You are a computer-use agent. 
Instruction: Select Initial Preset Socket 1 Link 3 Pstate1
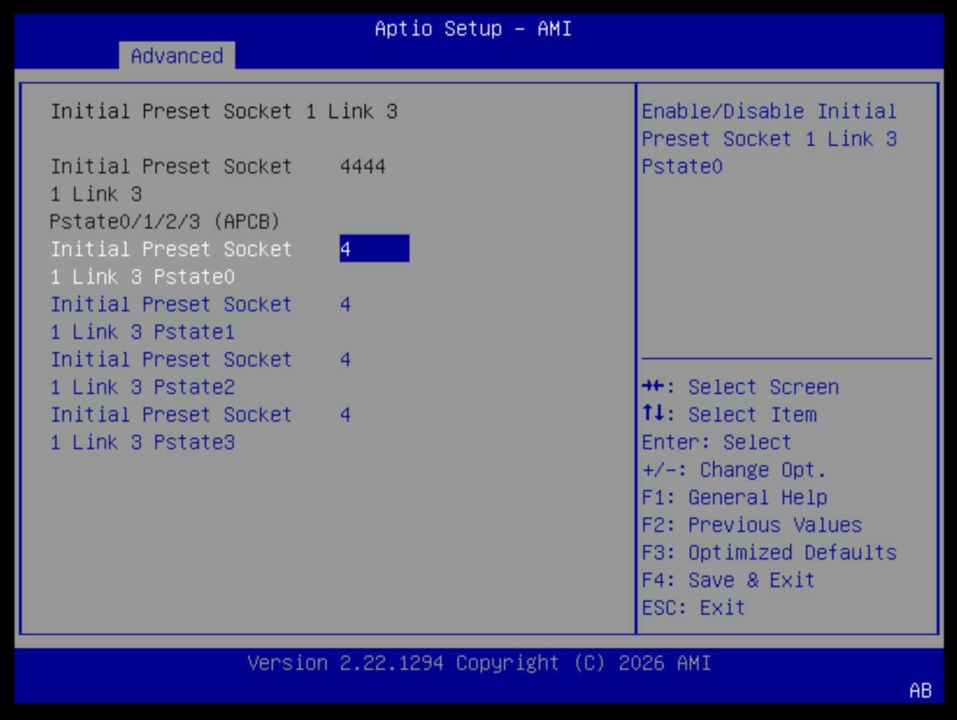172,318
